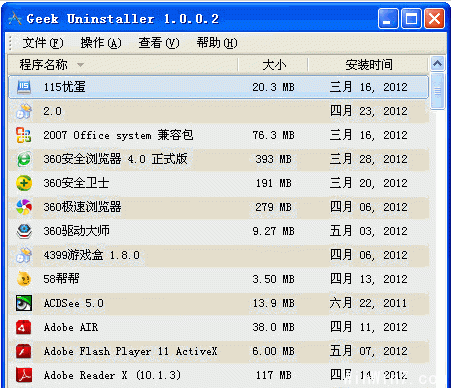Sort by the 大小 column header
Screen dimensions: 451x388
point(273,64)
